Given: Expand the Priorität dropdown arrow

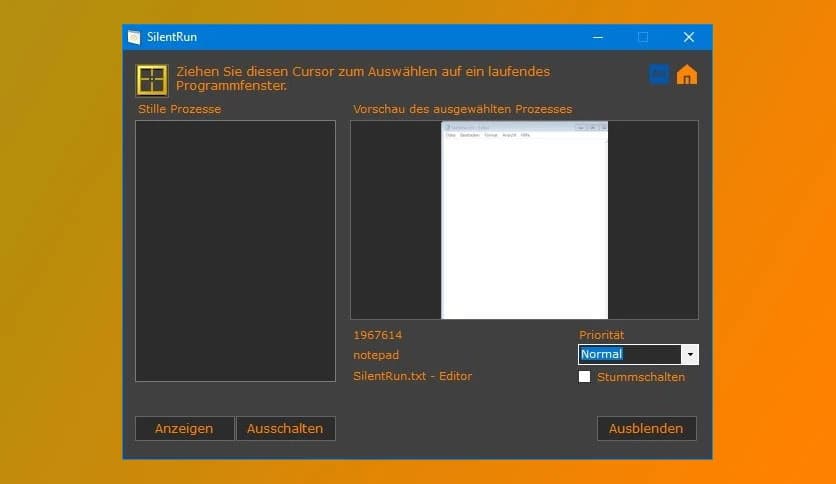Looking at the screenshot, I should pyautogui.click(x=690, y=354).
